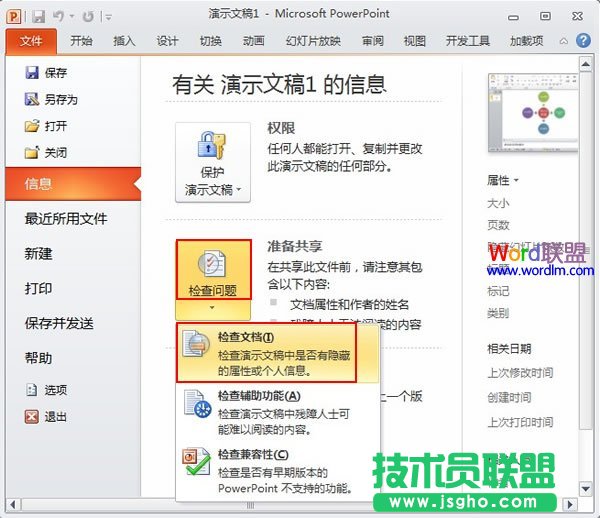Open 保存并发送 in the sidebar
600x518 pixels.
(59, 323)
